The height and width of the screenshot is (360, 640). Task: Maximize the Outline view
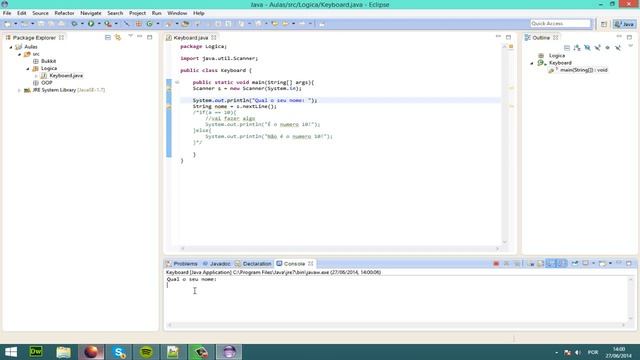[x=629, y=37]
